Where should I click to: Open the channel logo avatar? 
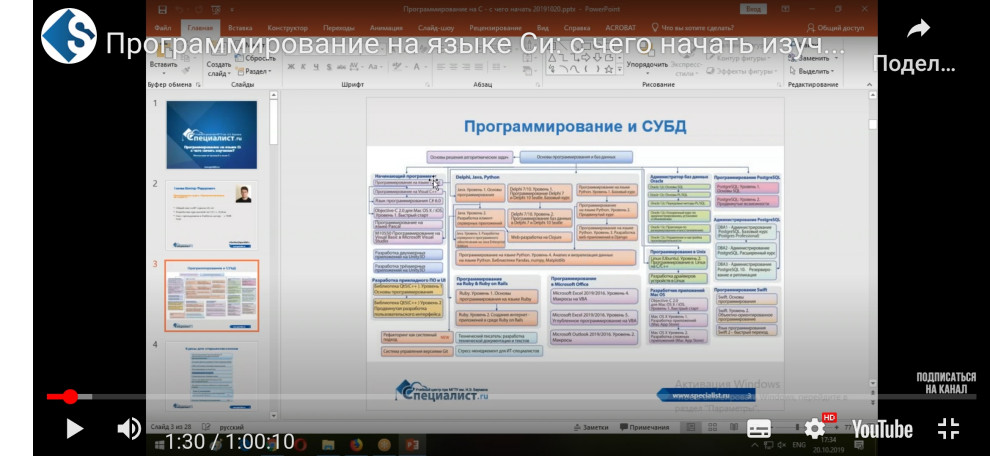click(x=68, y=36)
